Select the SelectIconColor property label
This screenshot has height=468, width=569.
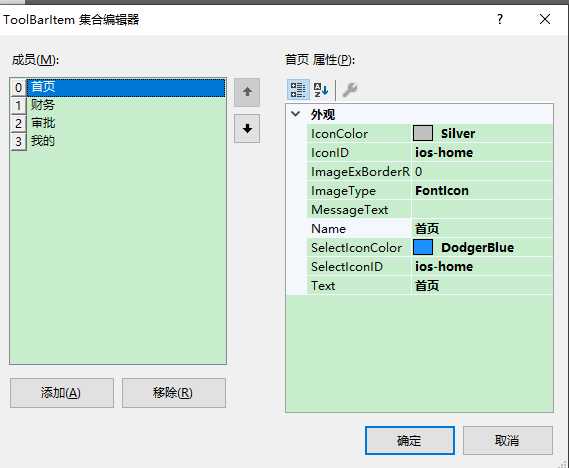tap(356, 248)
